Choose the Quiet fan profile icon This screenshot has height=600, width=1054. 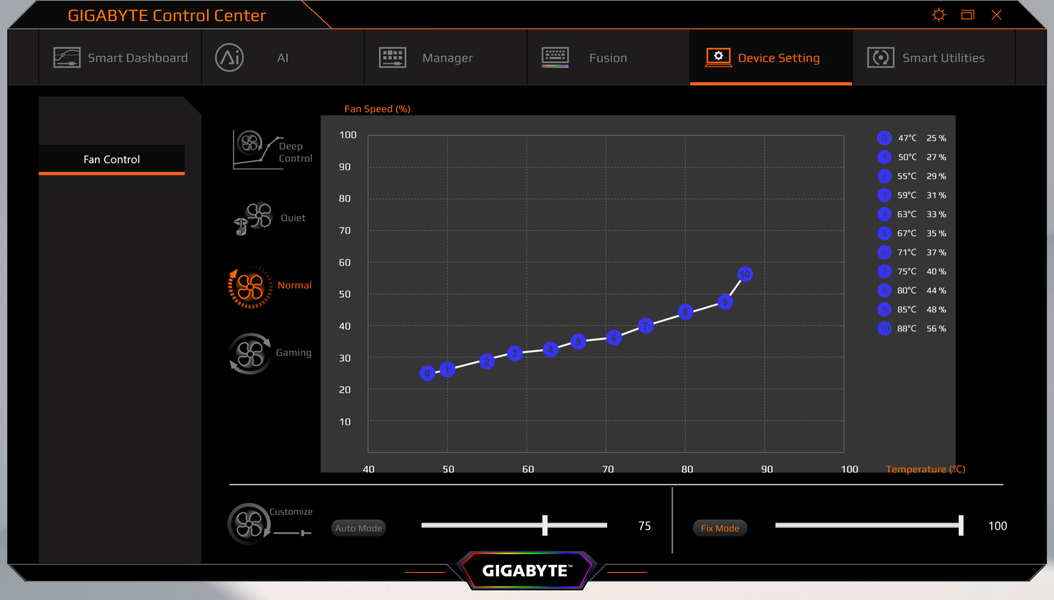coord(253,218)
